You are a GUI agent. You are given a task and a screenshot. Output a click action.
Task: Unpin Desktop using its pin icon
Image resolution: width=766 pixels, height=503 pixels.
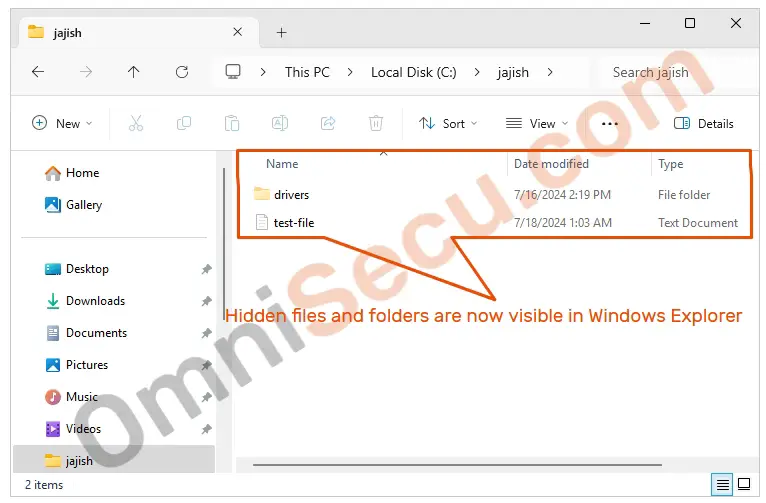pyautogui.click(x=207, y=269)
